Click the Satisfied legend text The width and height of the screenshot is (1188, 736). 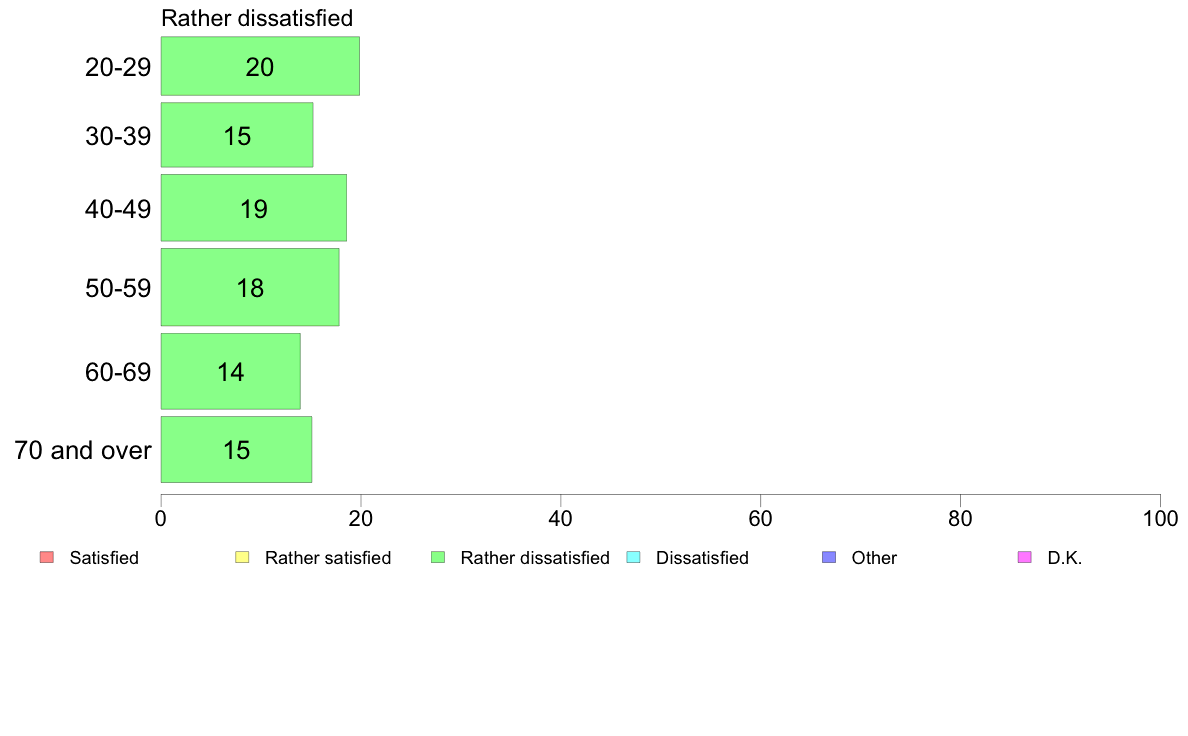coord(104,558)
